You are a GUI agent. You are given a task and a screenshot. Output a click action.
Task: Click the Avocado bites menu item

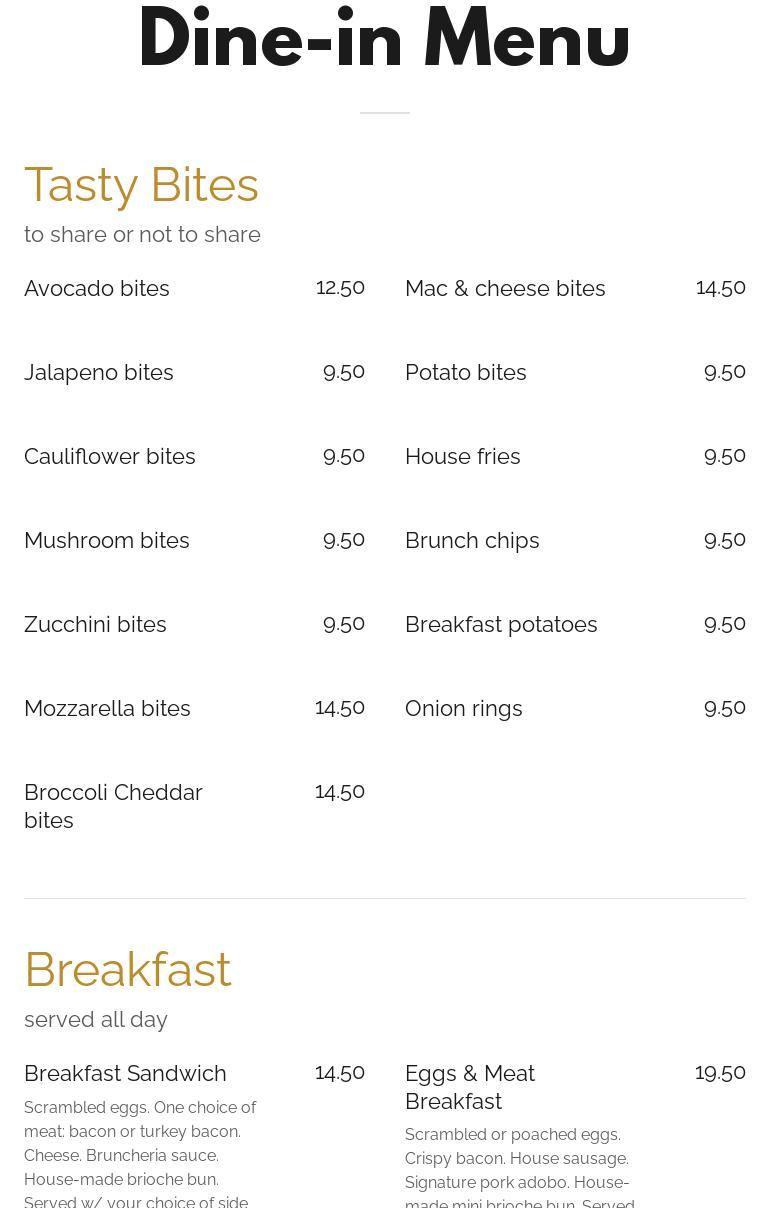[97, 288]
